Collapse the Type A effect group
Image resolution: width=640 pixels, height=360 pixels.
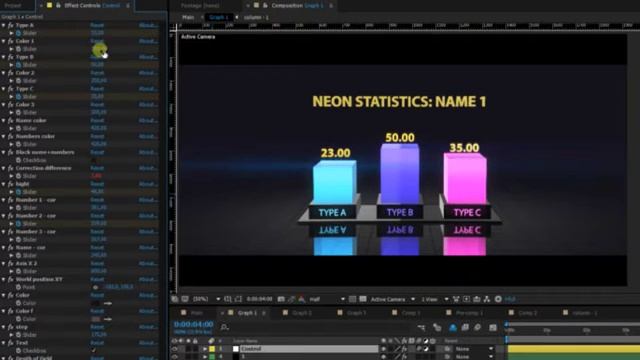pyautogui.click(x=4, y=25)
